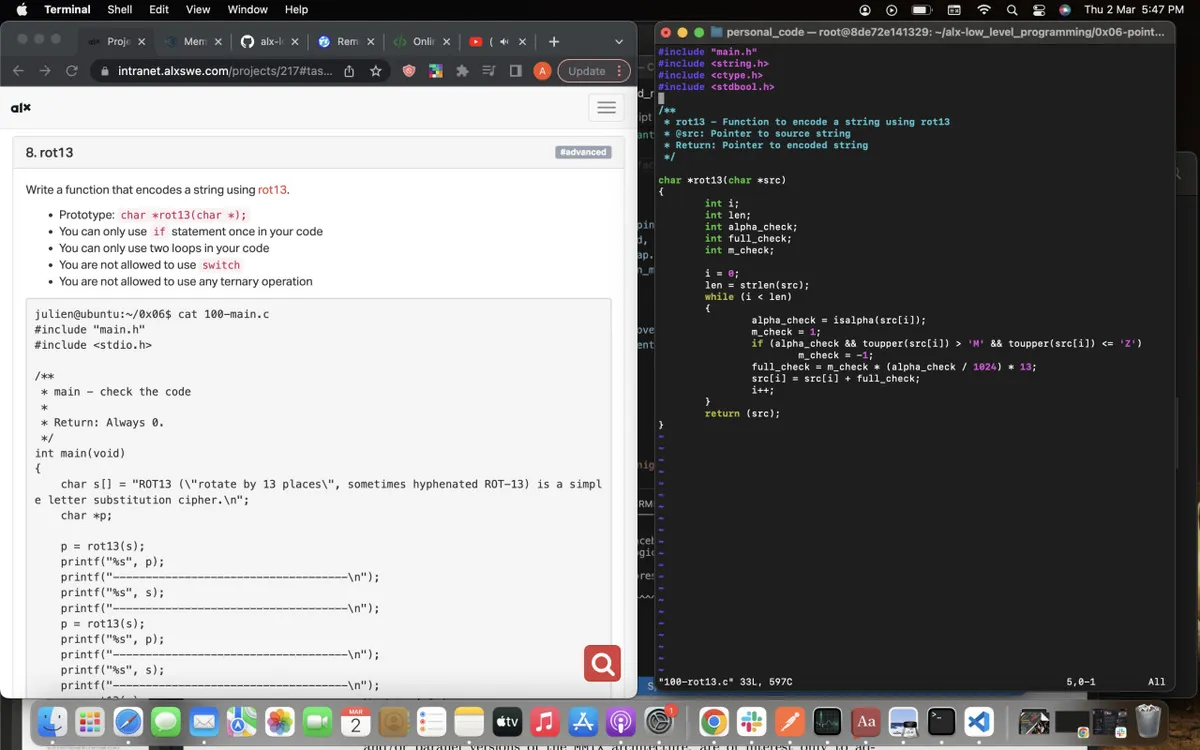The width and height of the screenshot is (1200, 750).
Task: Follow the rot13 link
Action: [272, 190]
